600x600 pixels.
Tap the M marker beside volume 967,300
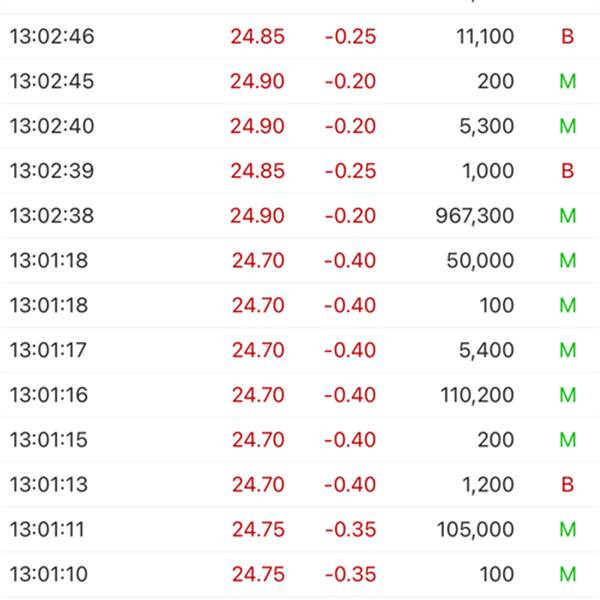(567, 216)
